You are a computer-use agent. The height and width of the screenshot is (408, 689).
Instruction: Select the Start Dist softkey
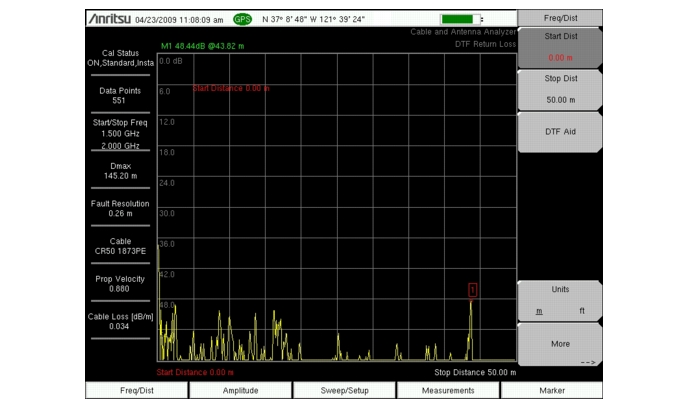tap(560, 47)
